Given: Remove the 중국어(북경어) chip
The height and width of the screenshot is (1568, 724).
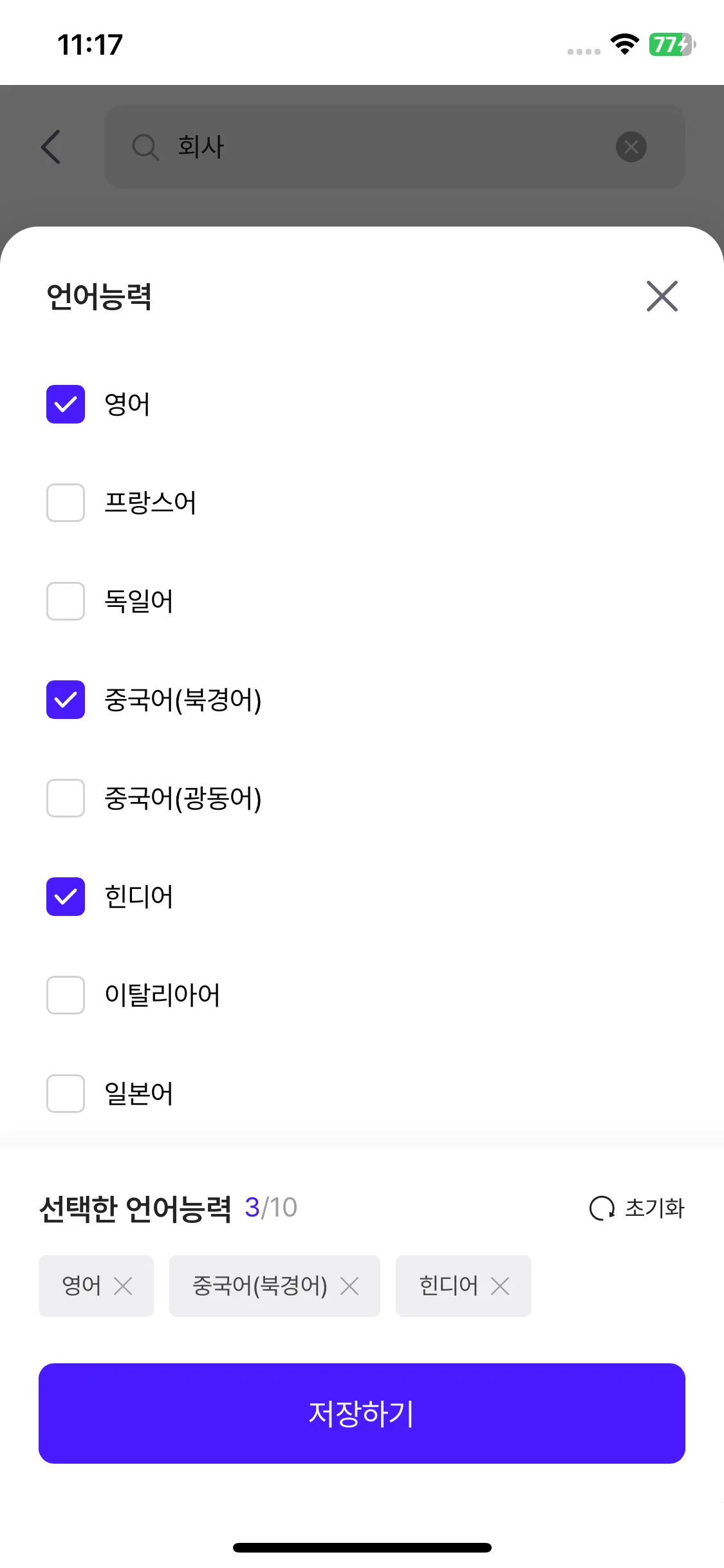Looking at the screenshot, I should point(349,1286).
